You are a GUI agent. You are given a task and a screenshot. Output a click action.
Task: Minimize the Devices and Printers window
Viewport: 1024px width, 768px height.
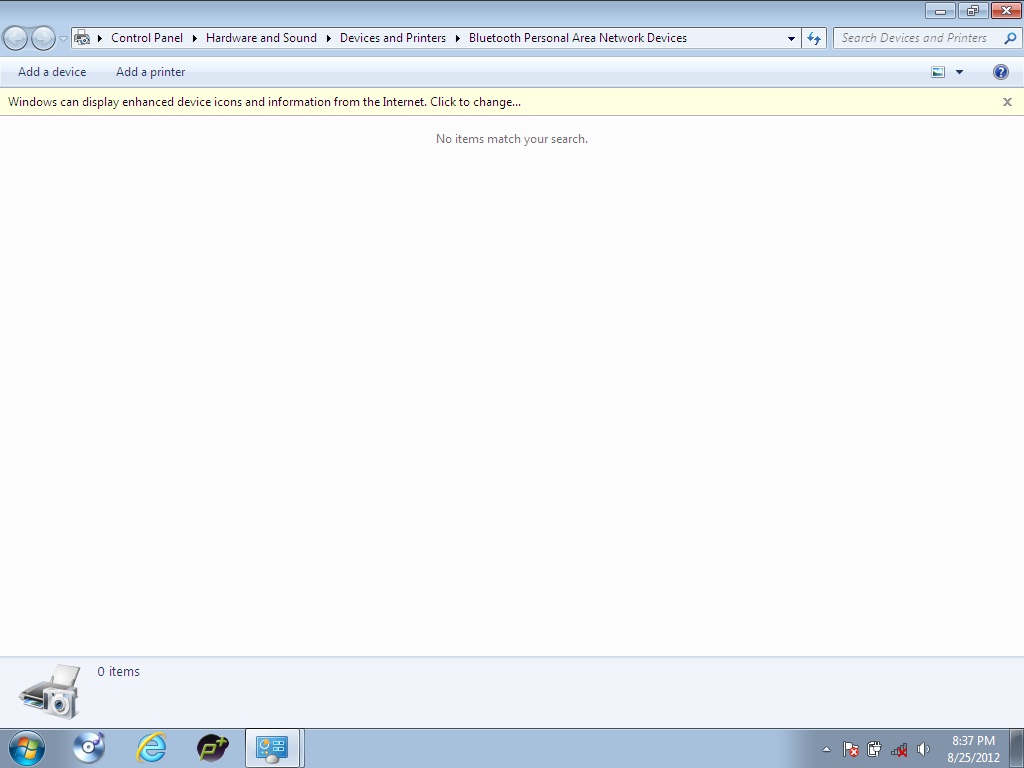940,11
